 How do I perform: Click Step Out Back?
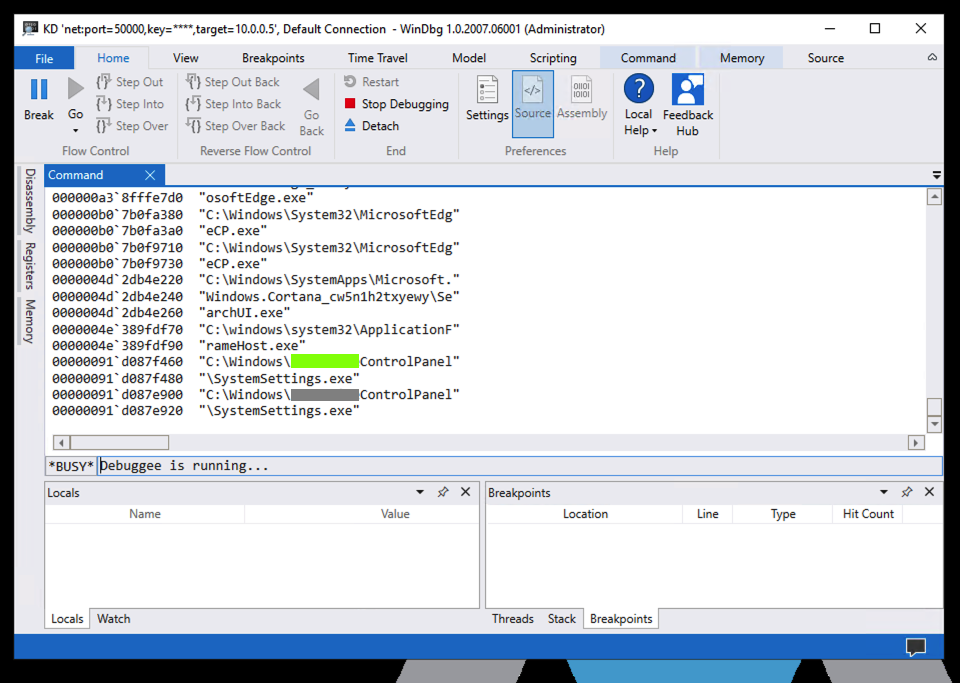coord(233,82)
